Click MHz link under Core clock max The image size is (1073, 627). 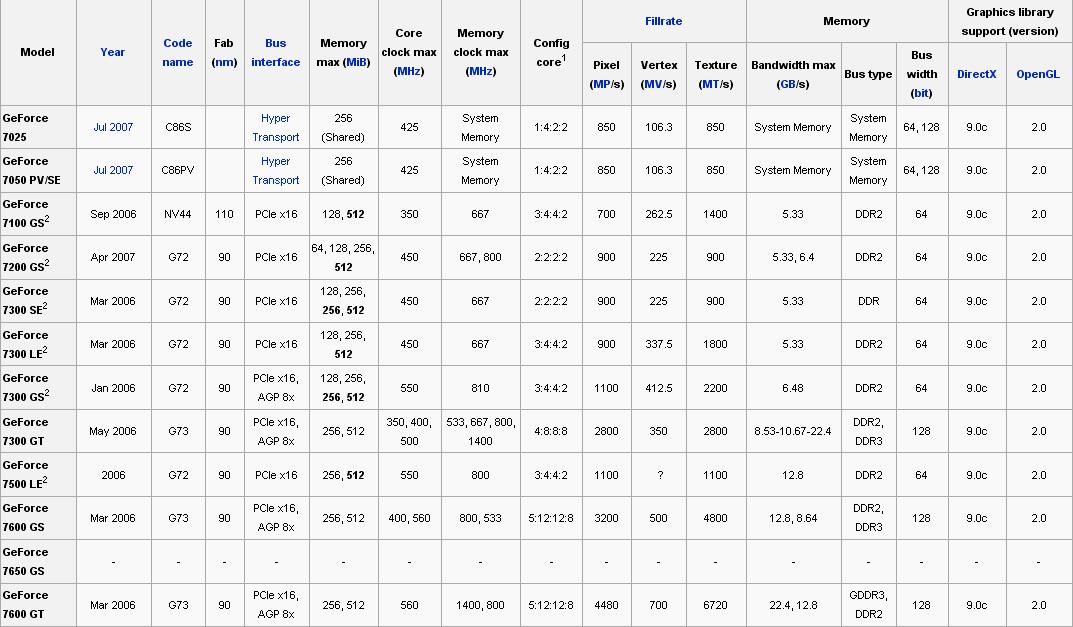(x=409, y=71)
